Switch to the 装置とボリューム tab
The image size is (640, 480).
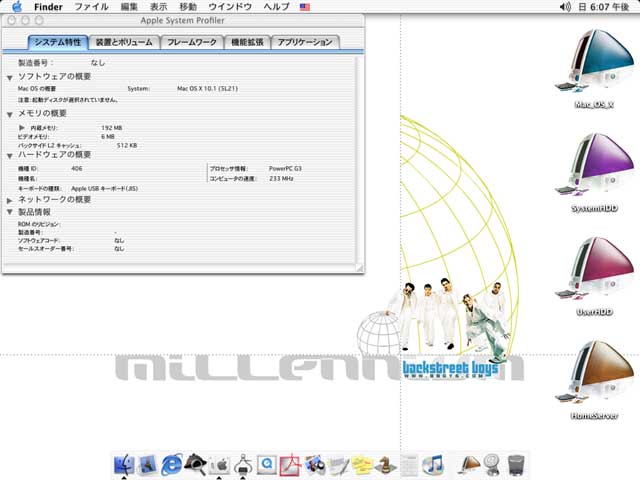coord(124,42)
